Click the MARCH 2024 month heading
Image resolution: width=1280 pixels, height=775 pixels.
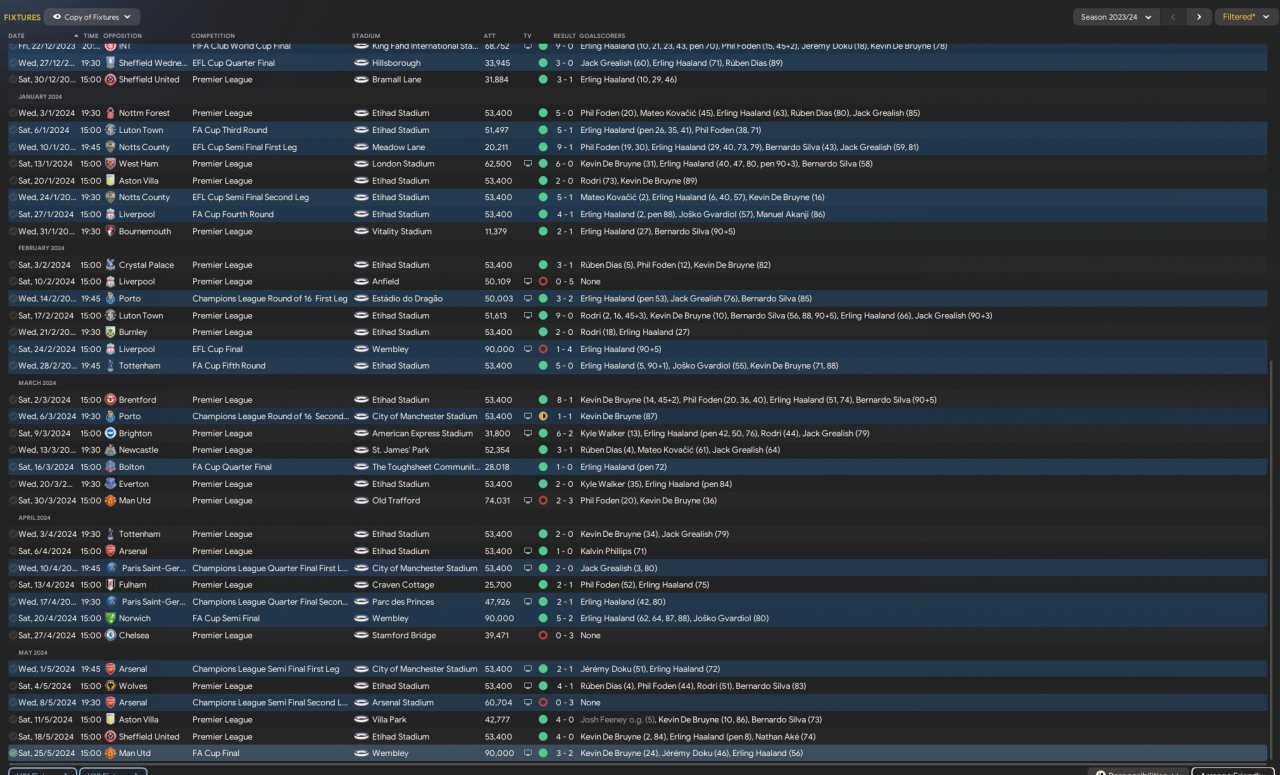(x=37, y=383)
